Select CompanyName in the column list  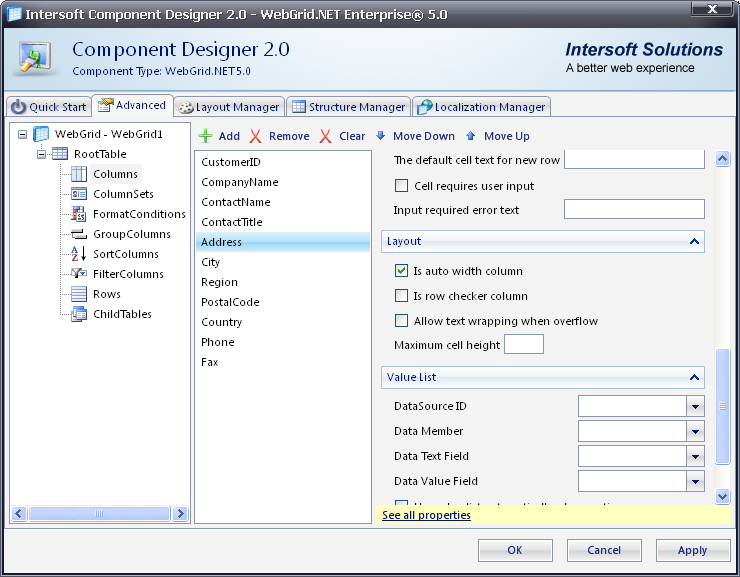click(x=283, y=182)
